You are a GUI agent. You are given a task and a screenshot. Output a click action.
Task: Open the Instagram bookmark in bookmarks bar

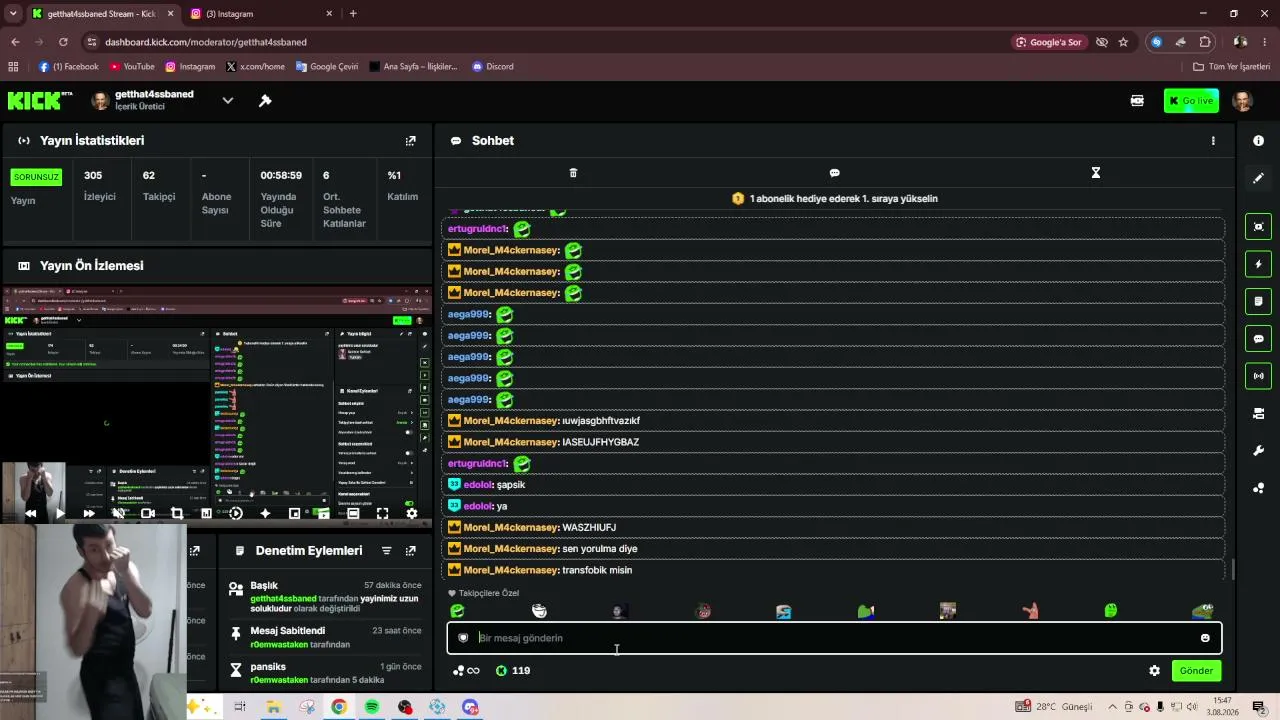tap(190, 67)
